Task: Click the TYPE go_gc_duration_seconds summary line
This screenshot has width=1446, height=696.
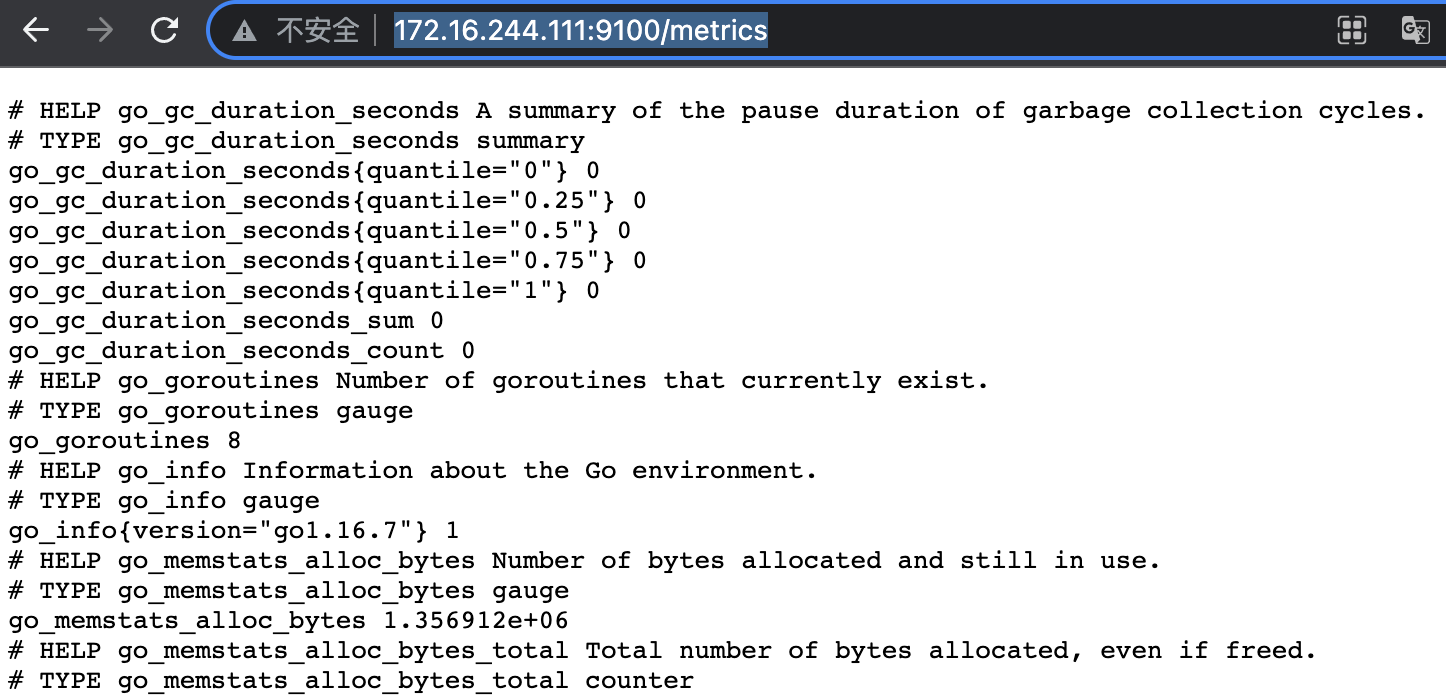Action: click(x=296, y=141)
